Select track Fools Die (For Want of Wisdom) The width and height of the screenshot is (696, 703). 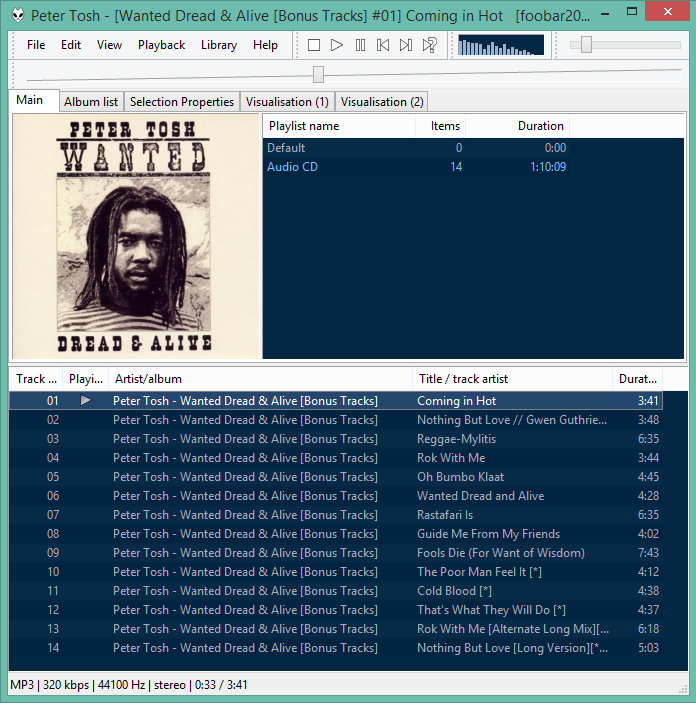tap(335, 553)
